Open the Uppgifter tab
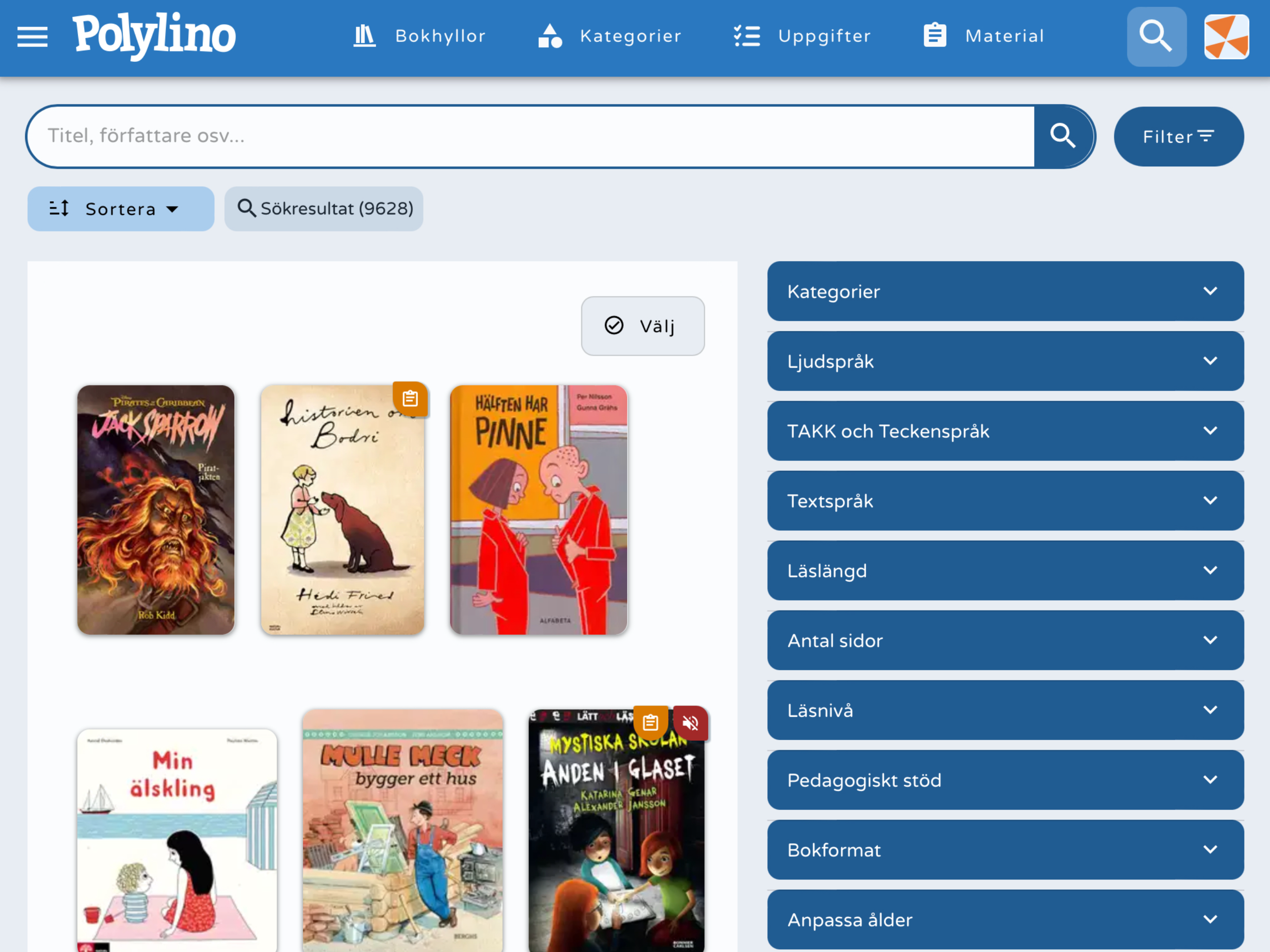The height and width of the screenshot is (952, 1270). pos(802,36)
